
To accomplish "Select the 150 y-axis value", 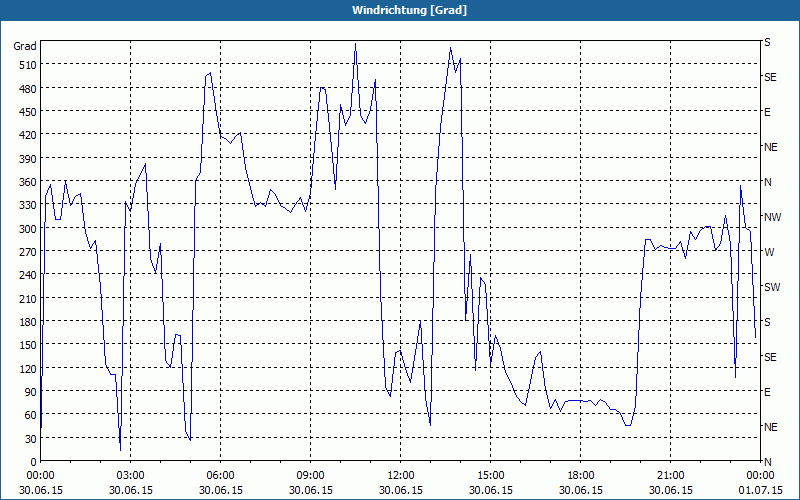I will (28, 345).
